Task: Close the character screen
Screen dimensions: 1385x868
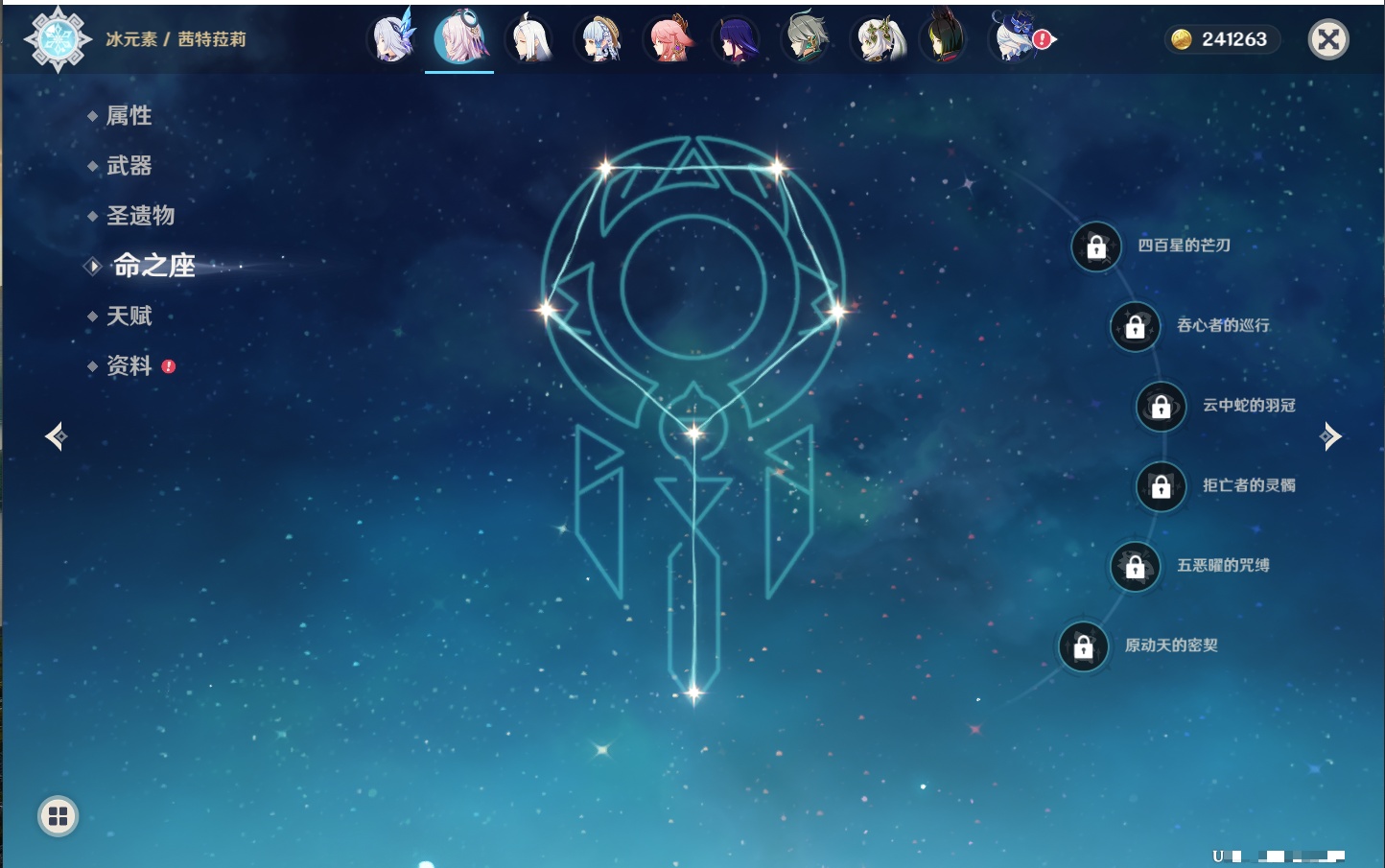Action: pos(1328,39)
